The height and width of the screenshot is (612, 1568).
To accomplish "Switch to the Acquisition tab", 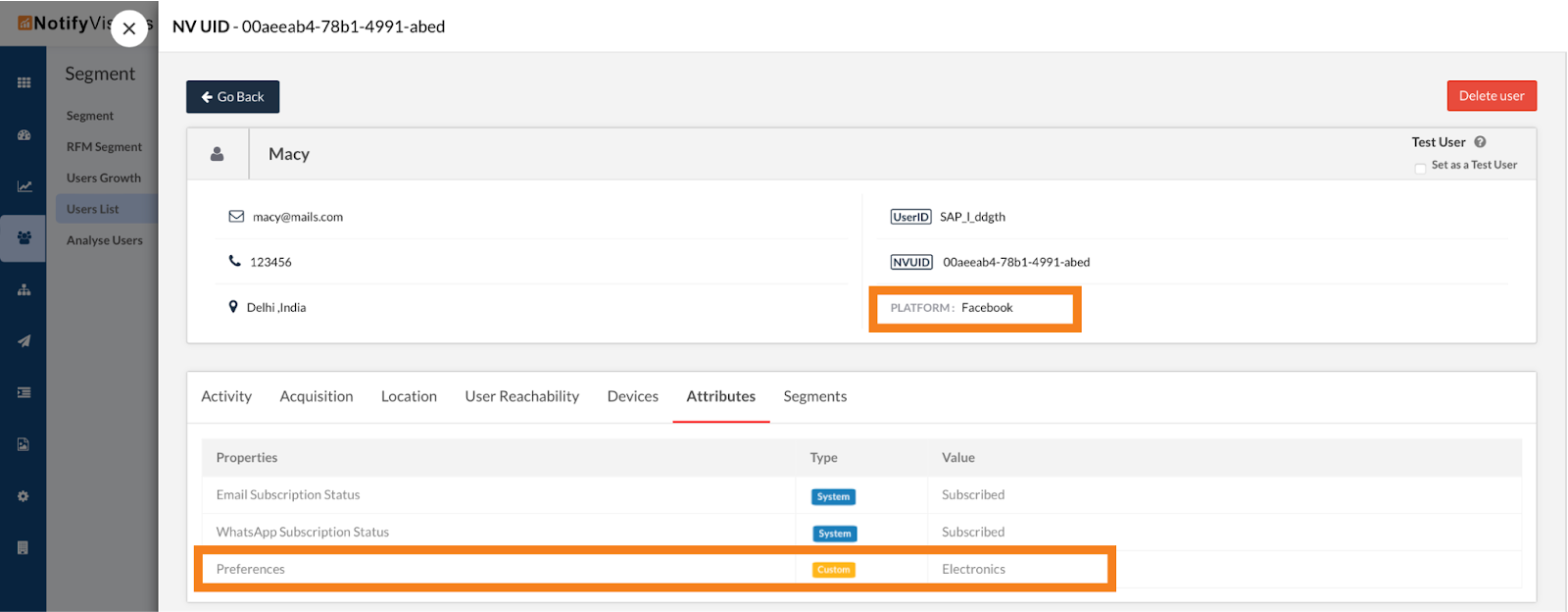I will (317, 396).
